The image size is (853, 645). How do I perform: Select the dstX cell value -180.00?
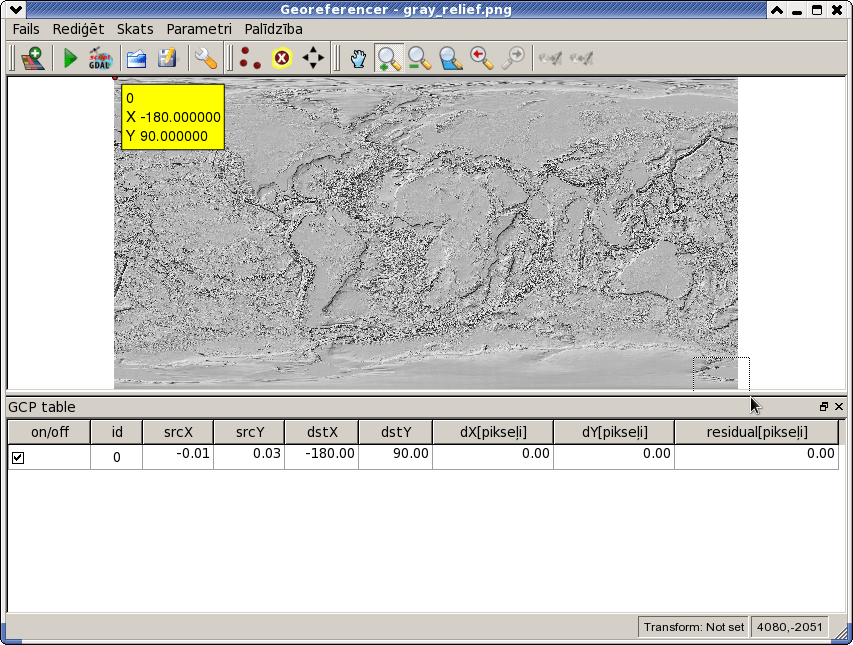click(x=322, y=457)
